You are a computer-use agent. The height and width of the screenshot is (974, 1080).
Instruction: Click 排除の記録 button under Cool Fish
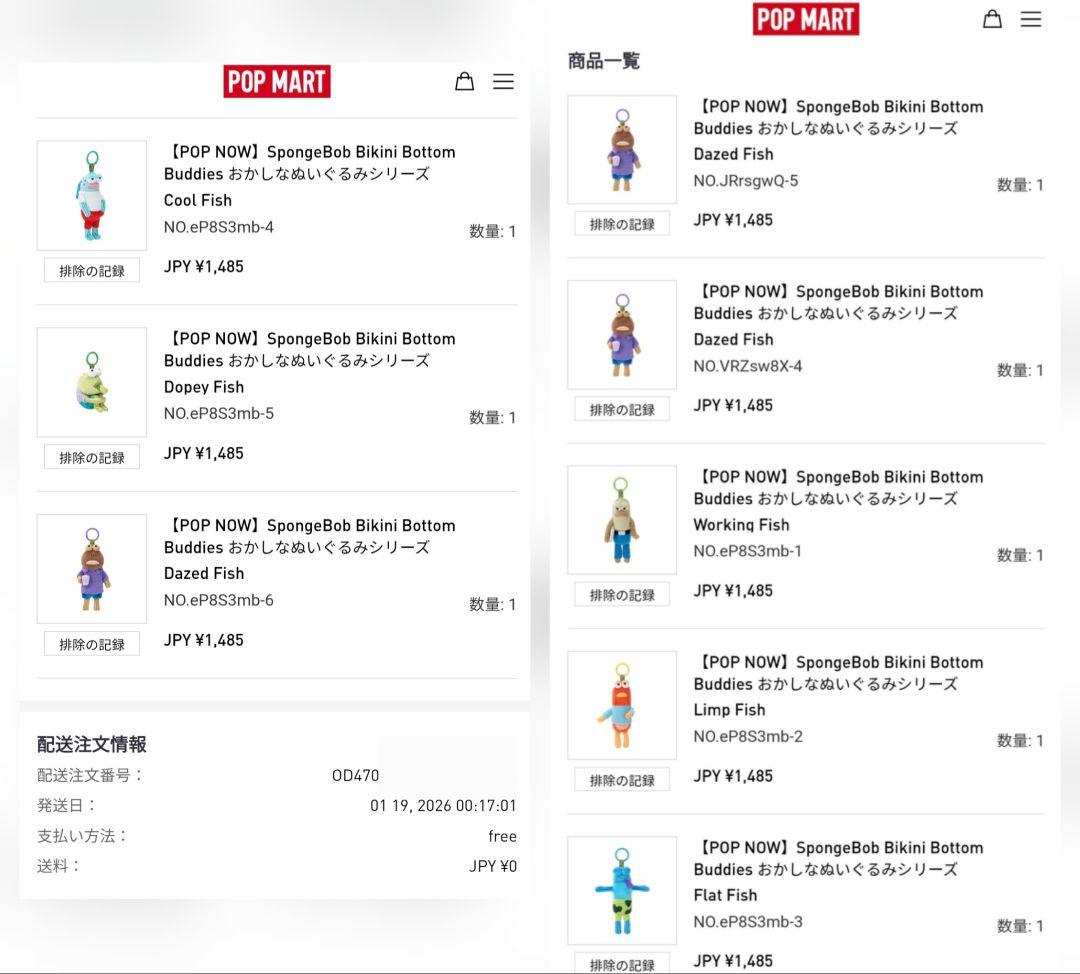92,271
